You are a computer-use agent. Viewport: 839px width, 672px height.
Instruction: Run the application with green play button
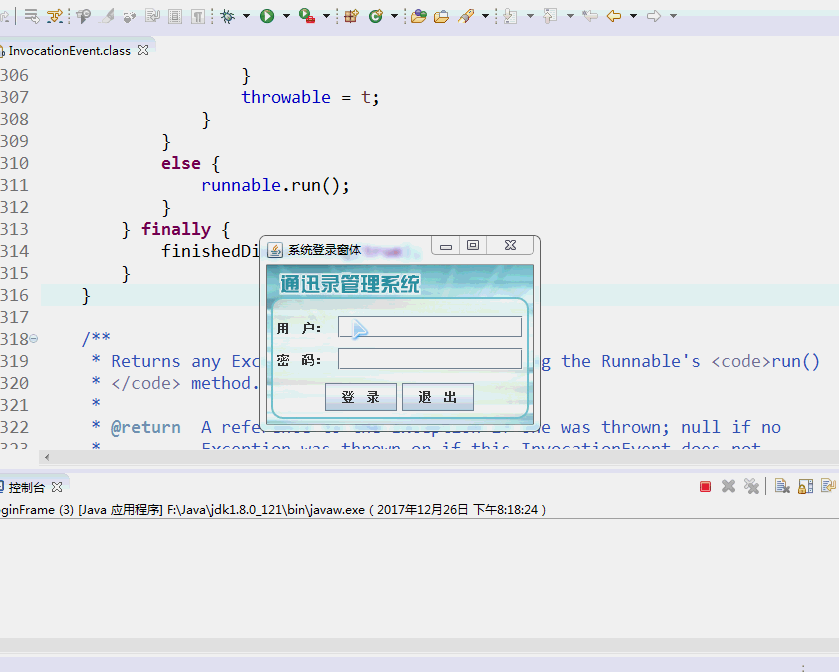[267, 17]
